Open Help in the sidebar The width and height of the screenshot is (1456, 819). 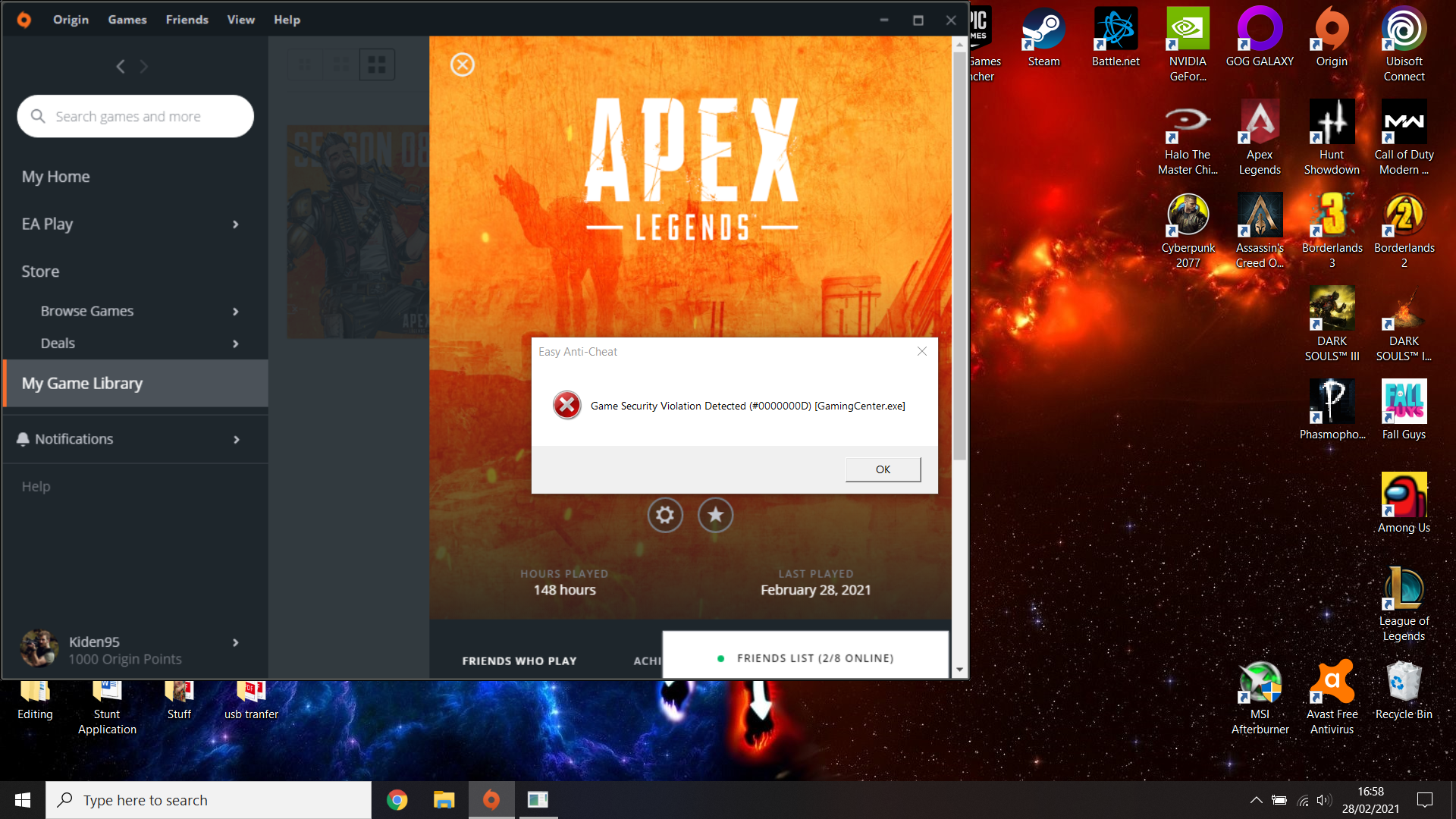(36, 487)
